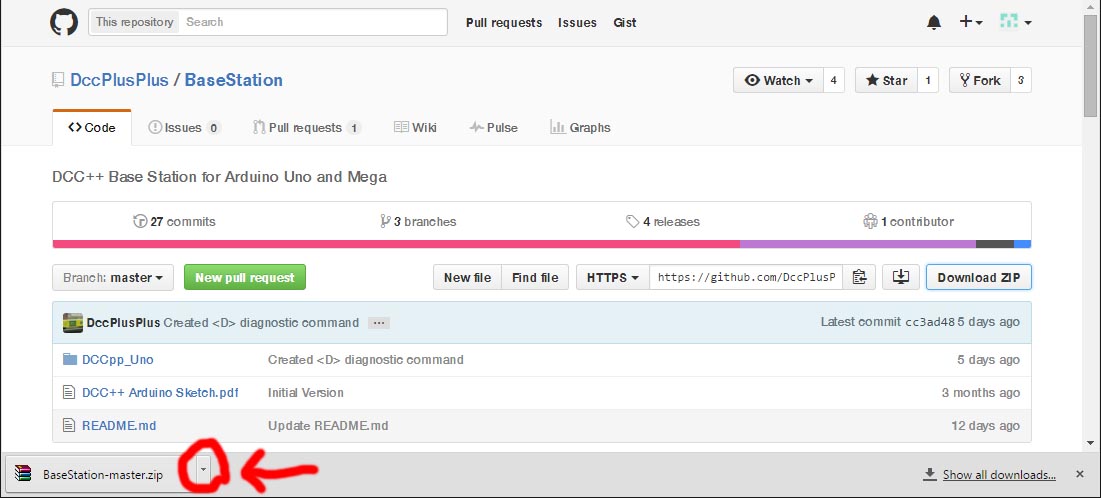Switch to the Code tab

(92, 128)
